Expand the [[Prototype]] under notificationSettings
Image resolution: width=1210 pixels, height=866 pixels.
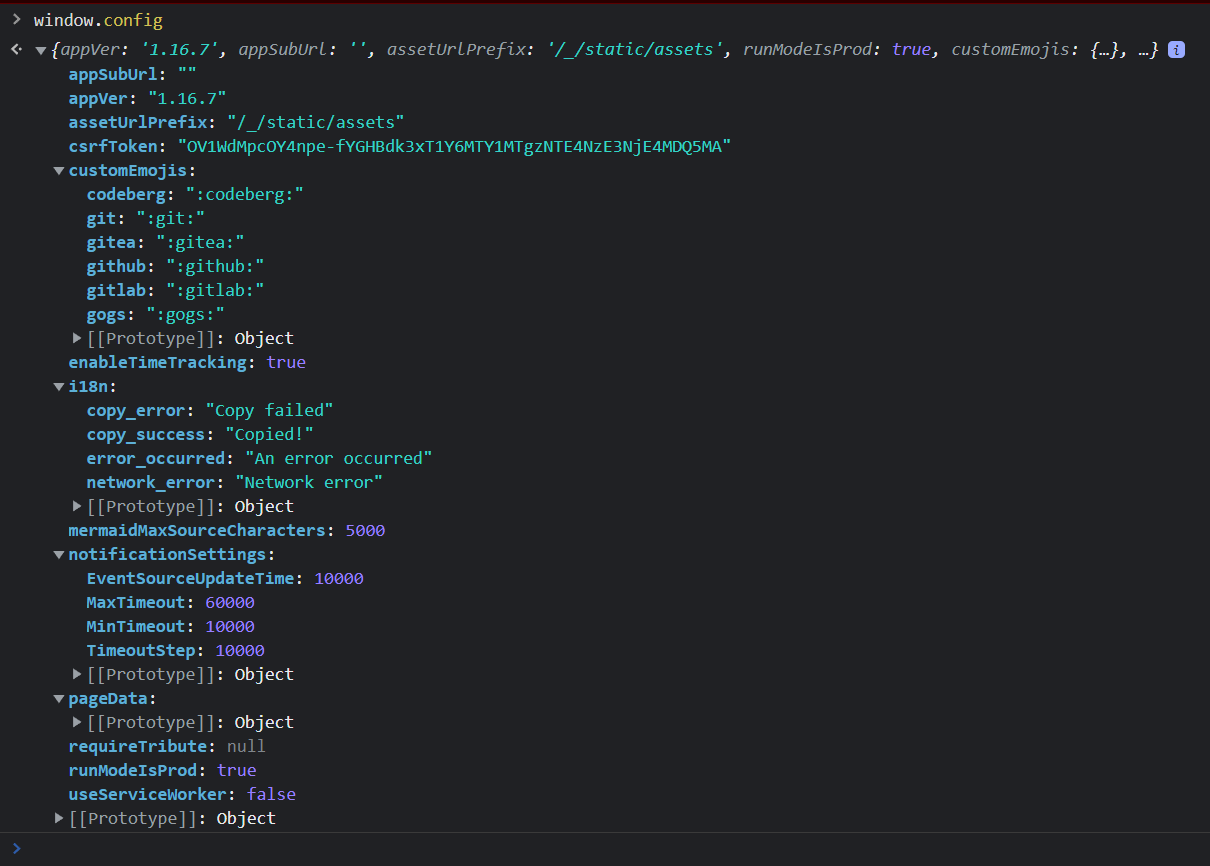tap(77, 674)
